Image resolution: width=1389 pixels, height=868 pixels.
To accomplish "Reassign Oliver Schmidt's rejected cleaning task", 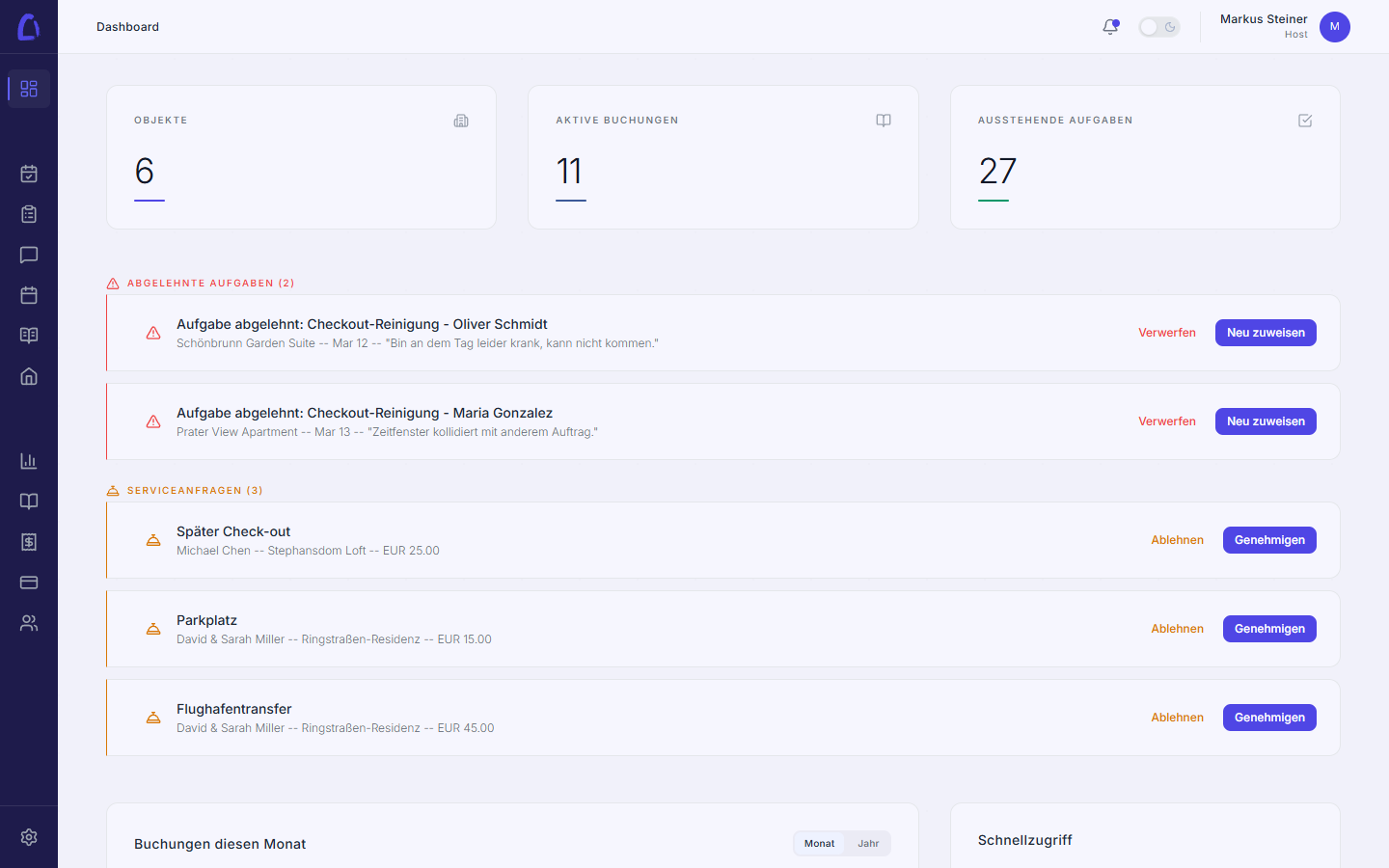I will coord(1266,332).
